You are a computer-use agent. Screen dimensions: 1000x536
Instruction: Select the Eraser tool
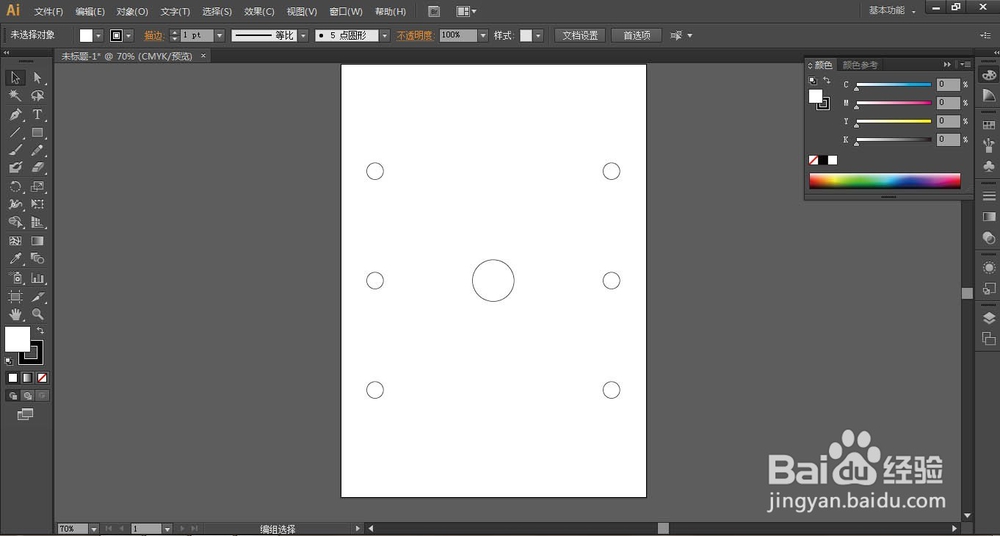click(x=38, y=168)
